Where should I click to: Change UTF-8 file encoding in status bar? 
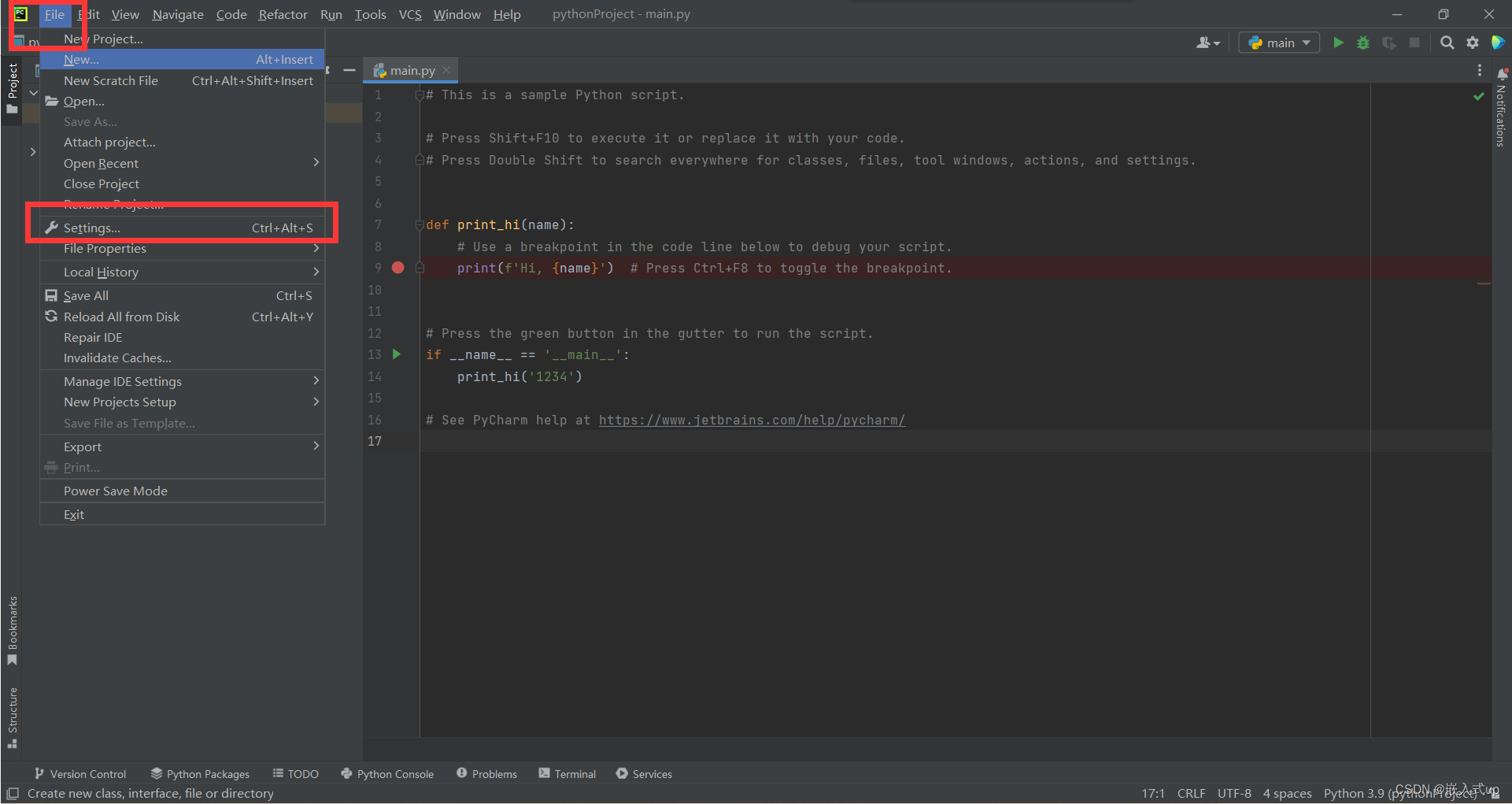(1234, 793)
